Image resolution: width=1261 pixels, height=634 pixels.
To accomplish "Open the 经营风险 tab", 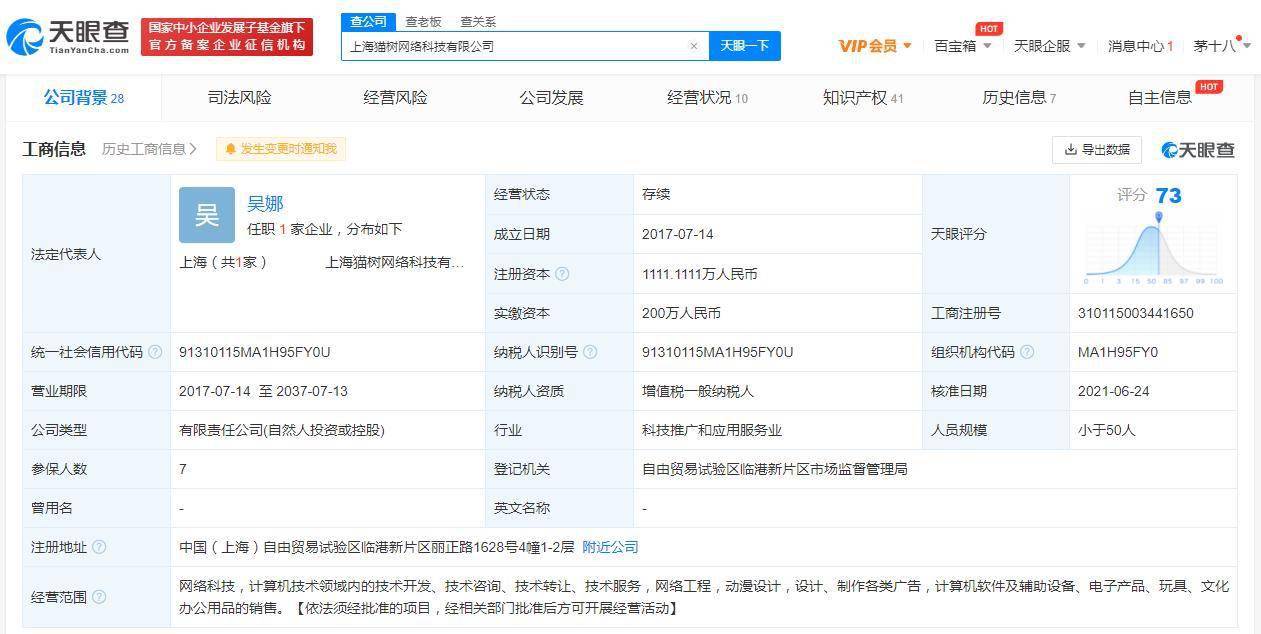I will coord(395,97).
